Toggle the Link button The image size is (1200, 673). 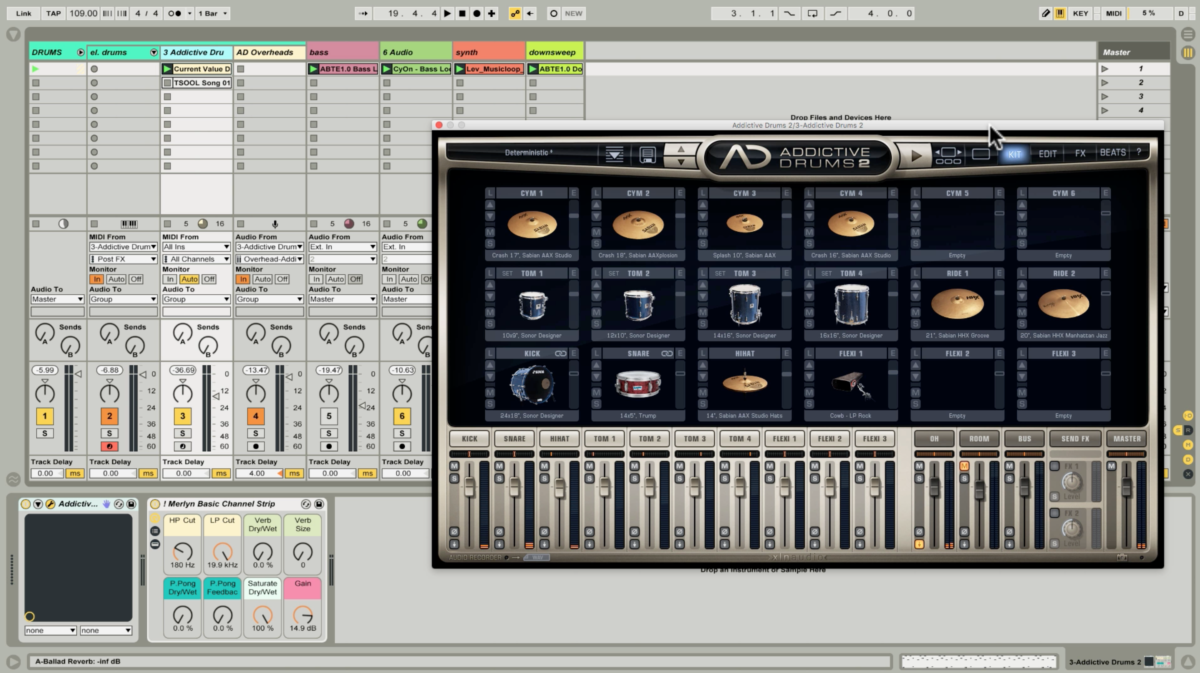click(23, 13)
